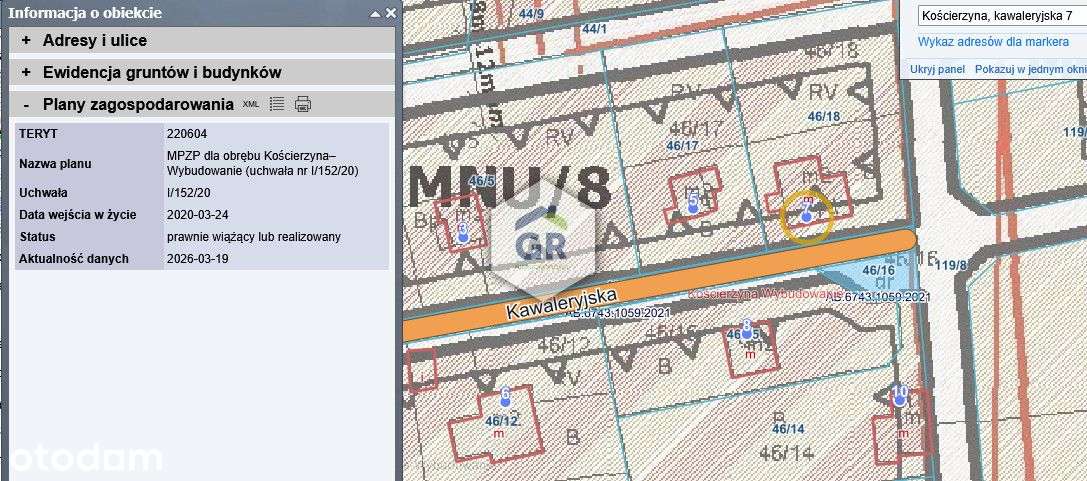Click parcel label 46/5 near marker 3
Image resolution: width=1087 pixels, height=481 pixels.
481,181
